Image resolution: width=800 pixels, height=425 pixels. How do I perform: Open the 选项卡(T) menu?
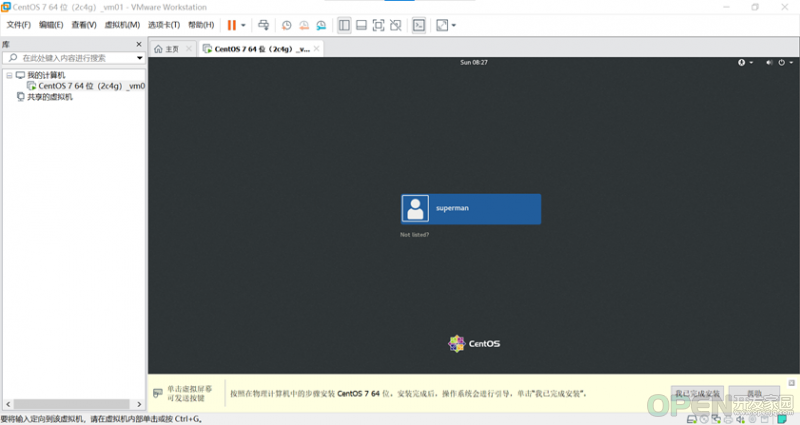tap(164, 25)
